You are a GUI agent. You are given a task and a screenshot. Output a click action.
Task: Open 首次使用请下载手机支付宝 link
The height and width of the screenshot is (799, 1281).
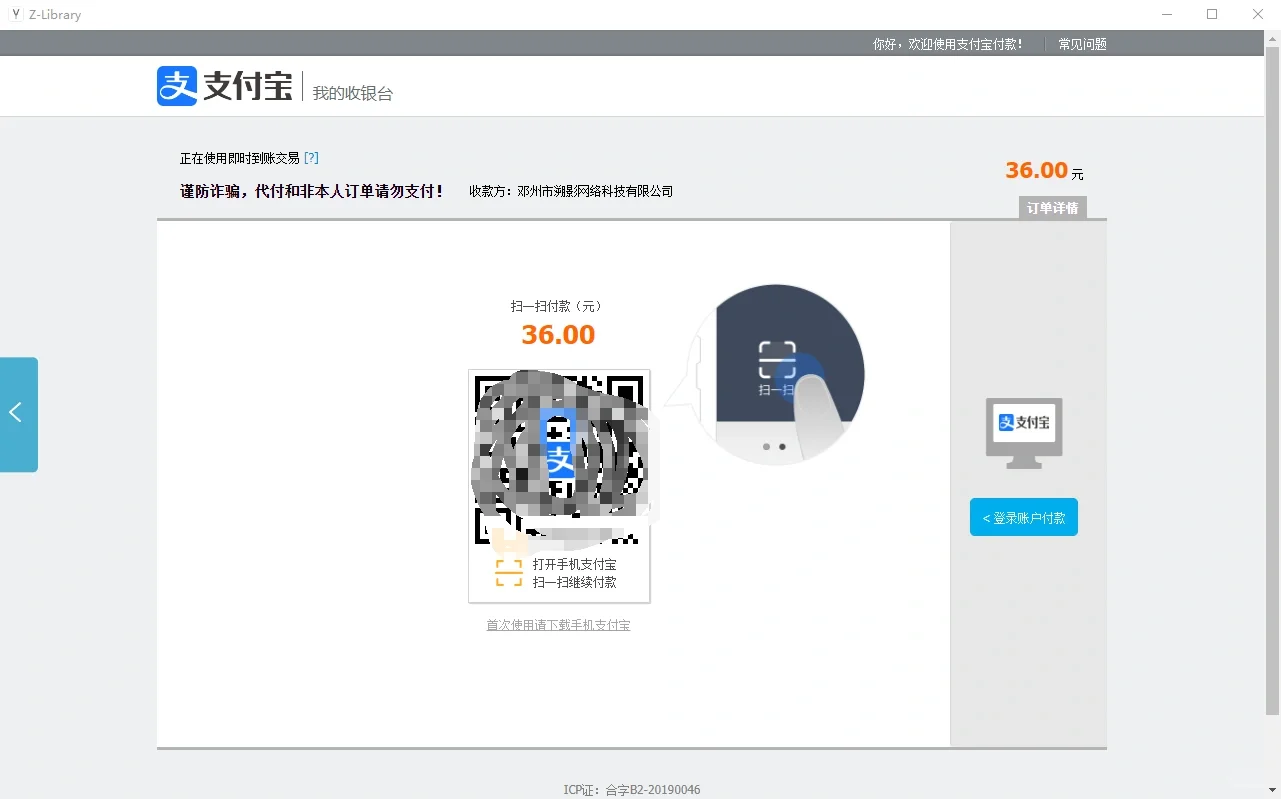[x=558, y=625]
